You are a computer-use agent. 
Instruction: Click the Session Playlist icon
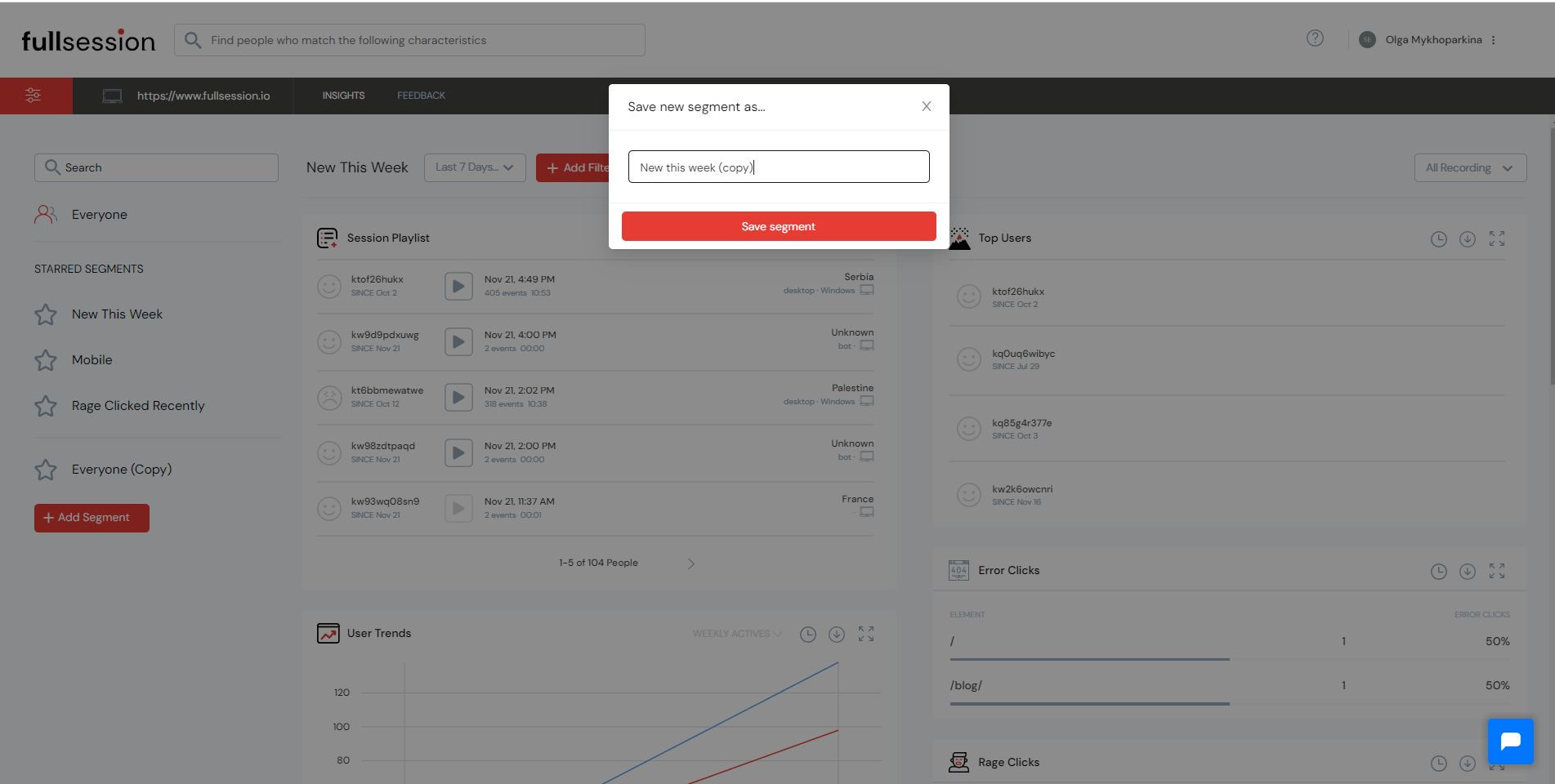point(328,238)
